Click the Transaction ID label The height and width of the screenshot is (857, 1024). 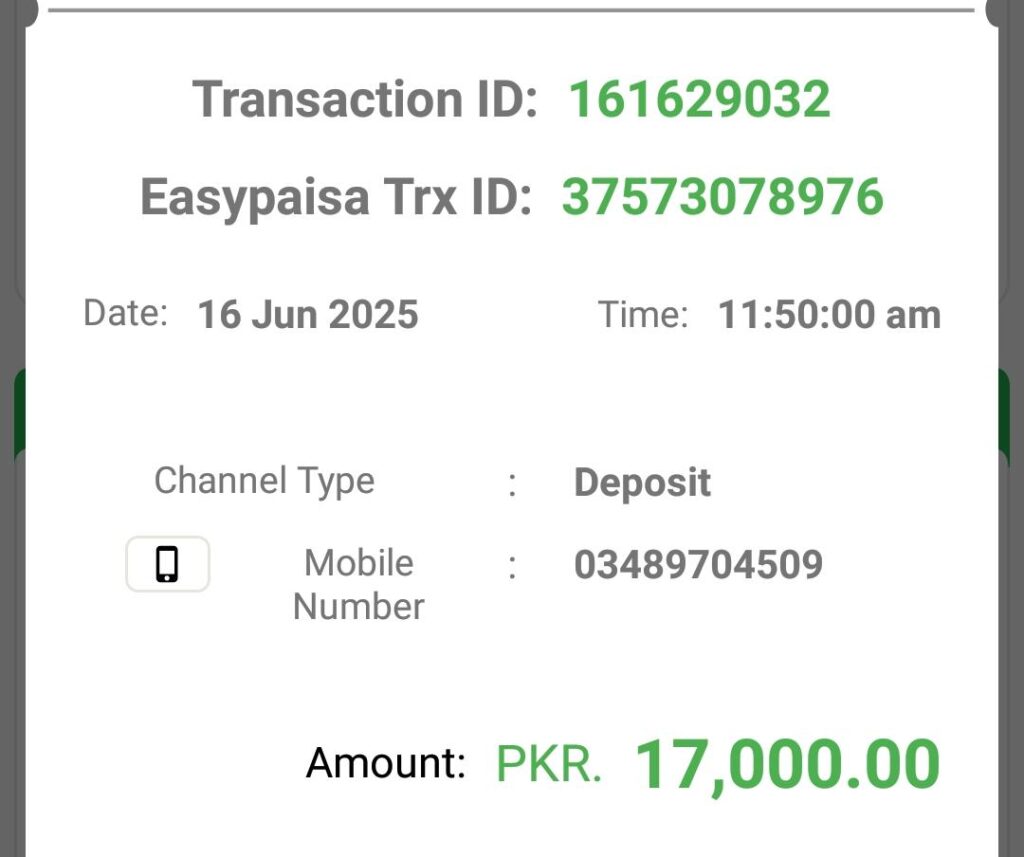(x=364, y=99)
